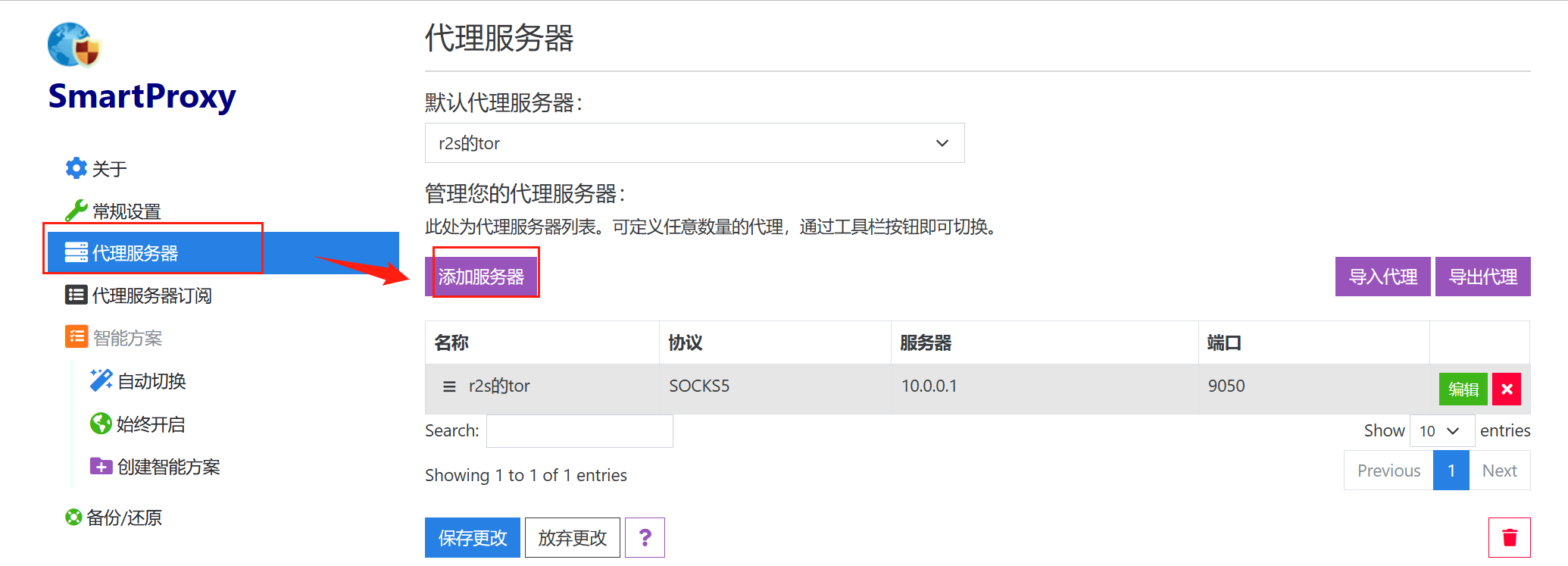This screenshot has height=566, width=1568.
Task: Click the 代理服务器订阅 list icon
Action: (76, 295)
